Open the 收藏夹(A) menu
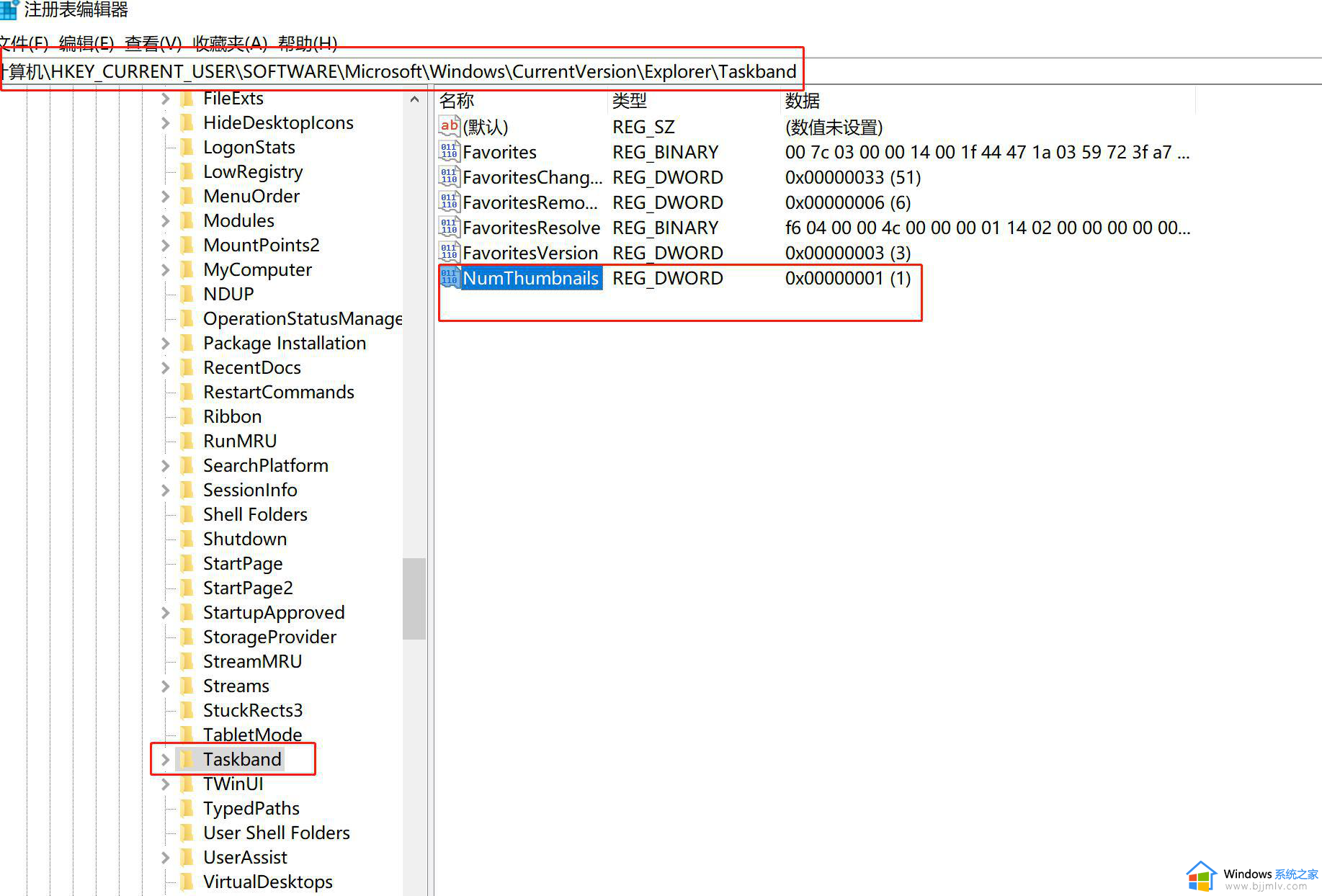1322x896 pixels. point(230,44)
